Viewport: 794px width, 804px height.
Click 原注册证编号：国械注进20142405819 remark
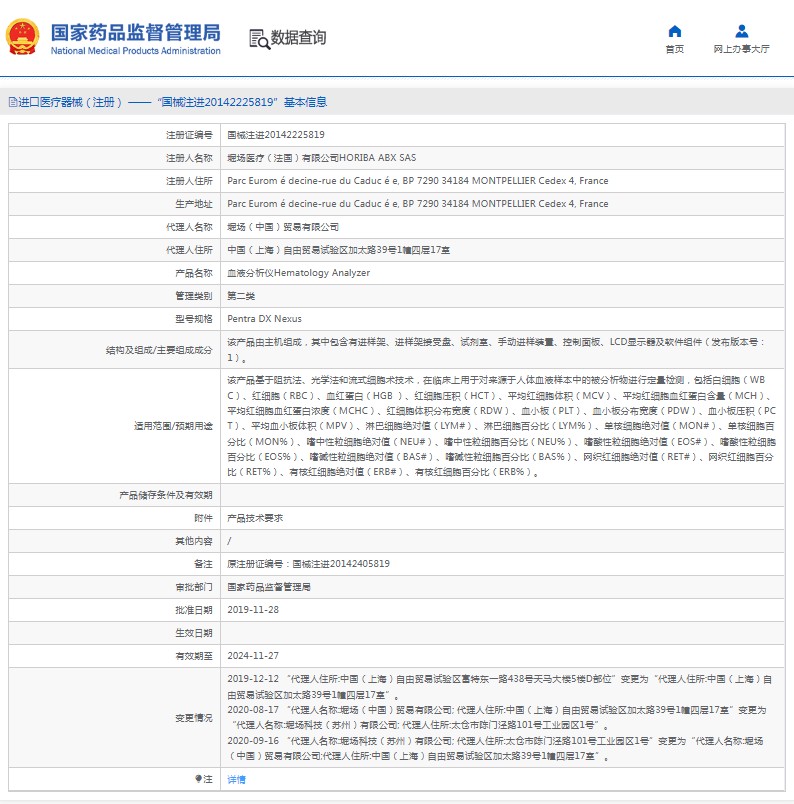pos(308,564)
